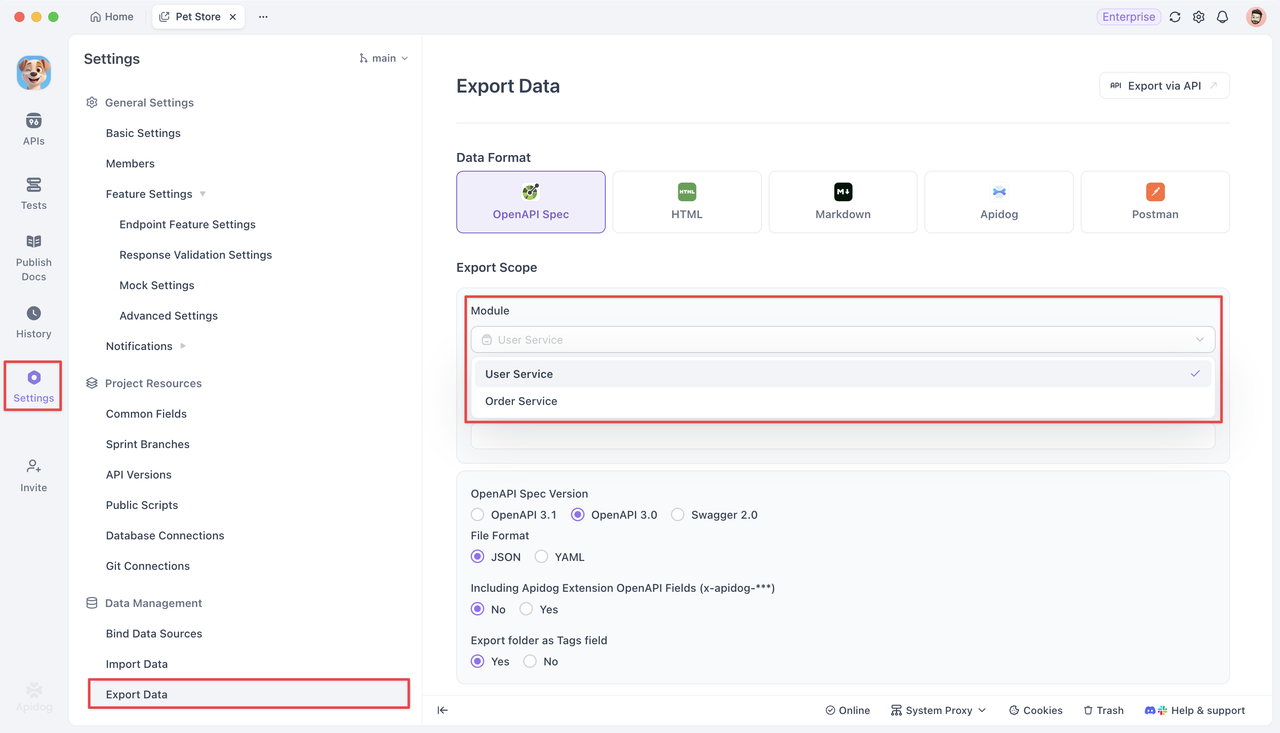
Task: Enable Apidog Extension fields by selecting Yes
Action: click(x=527, y=608)
